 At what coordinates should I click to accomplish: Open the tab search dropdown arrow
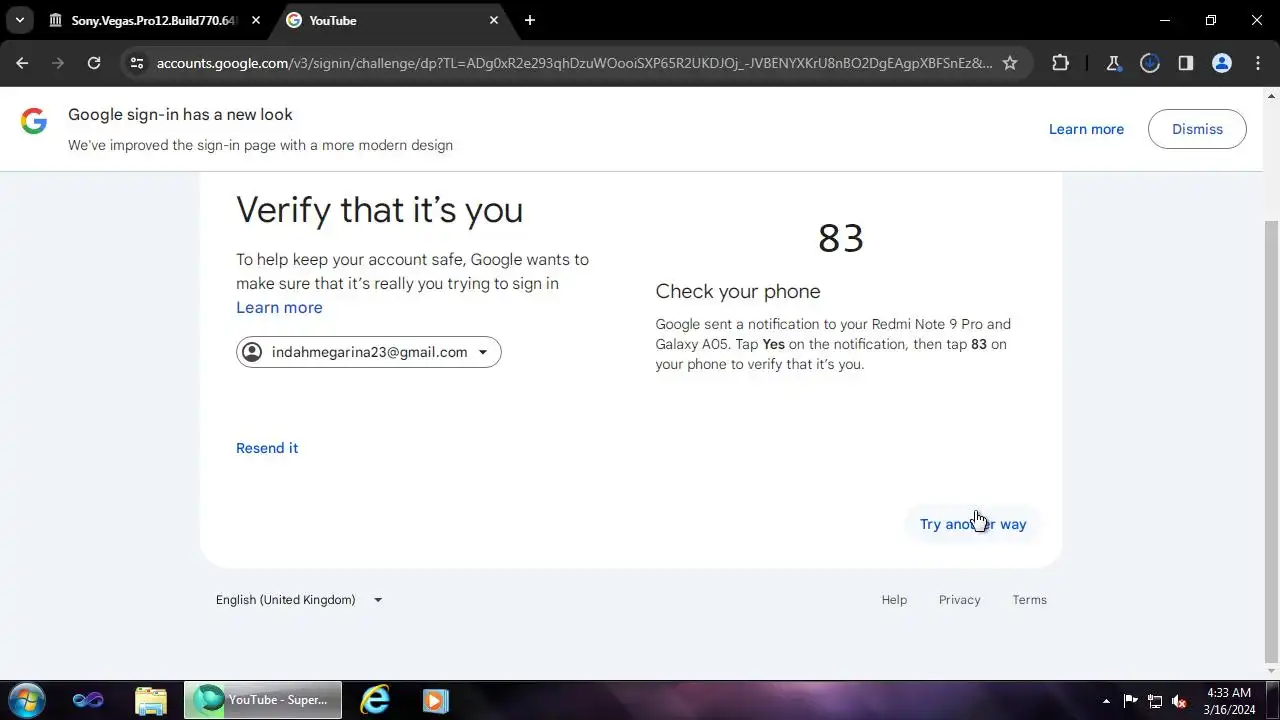tap(19, 20)
